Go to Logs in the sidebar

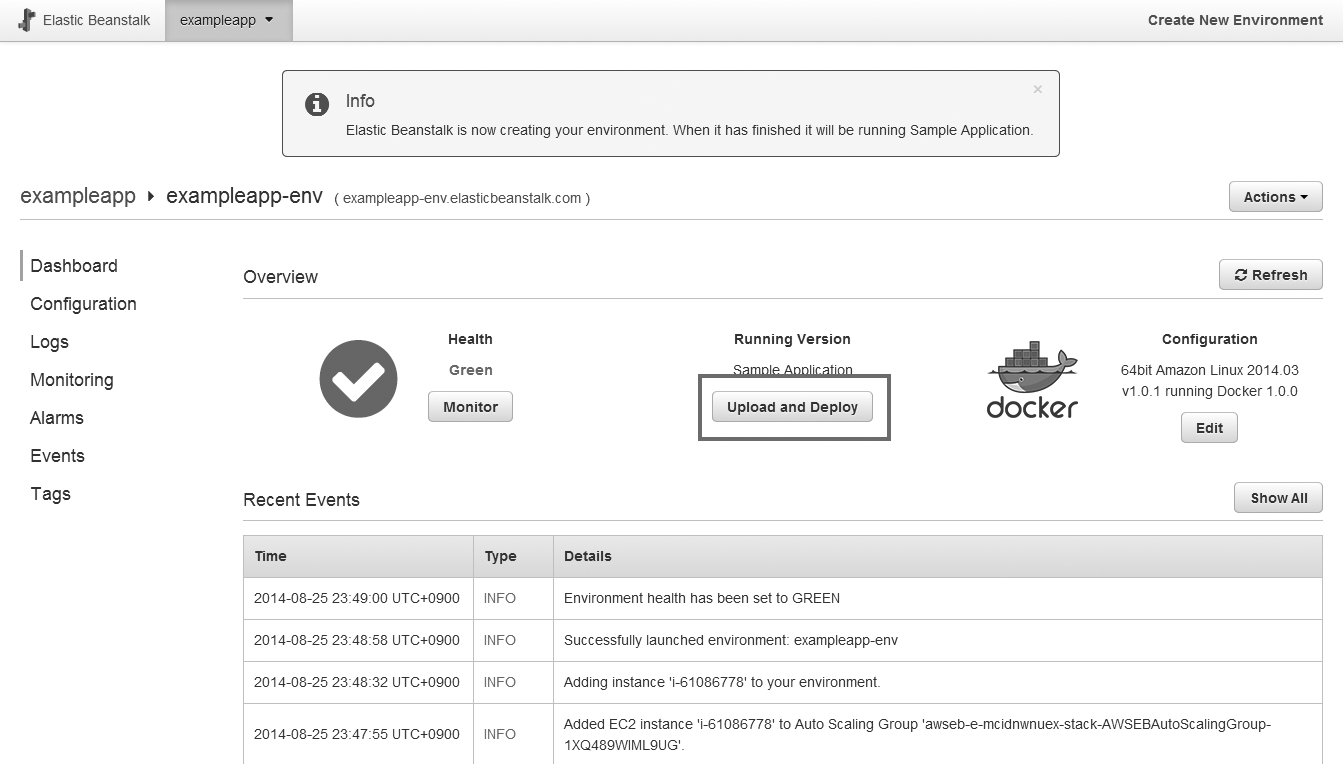click(49, 342)
